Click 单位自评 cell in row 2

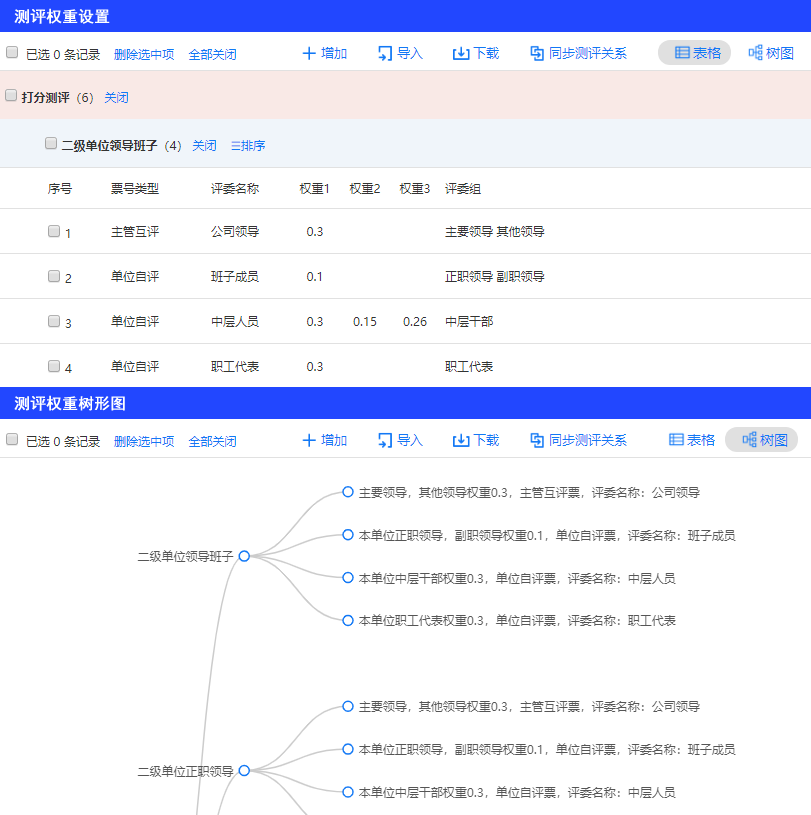pyautogui.click(x=135, y=276)
